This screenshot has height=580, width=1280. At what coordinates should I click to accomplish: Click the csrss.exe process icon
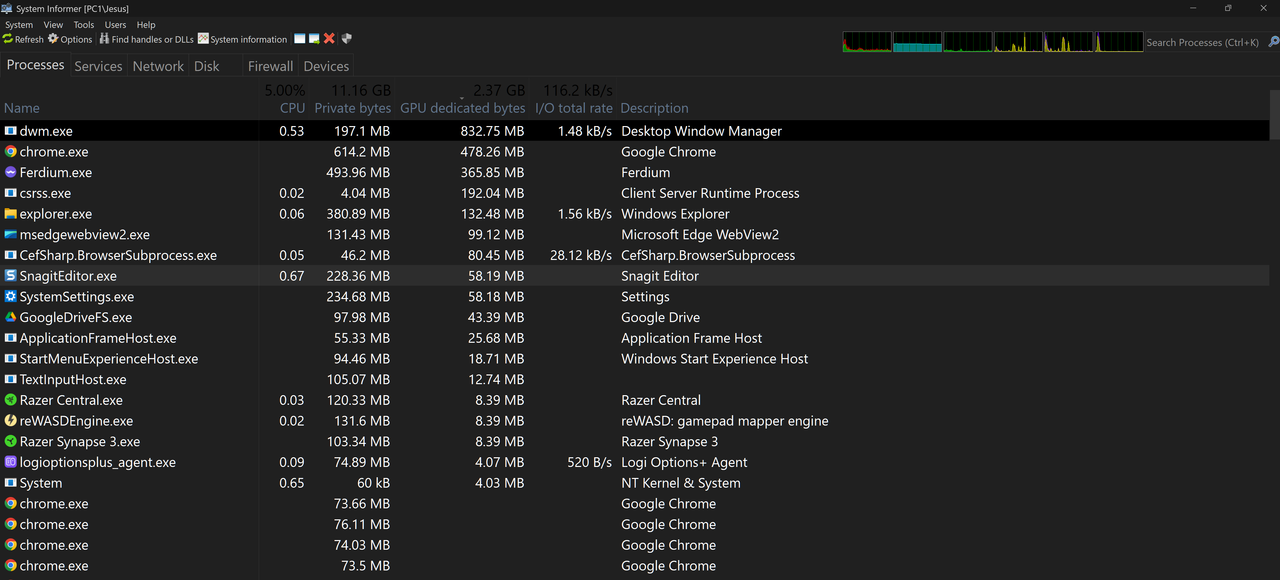click(x=10, y=193)
